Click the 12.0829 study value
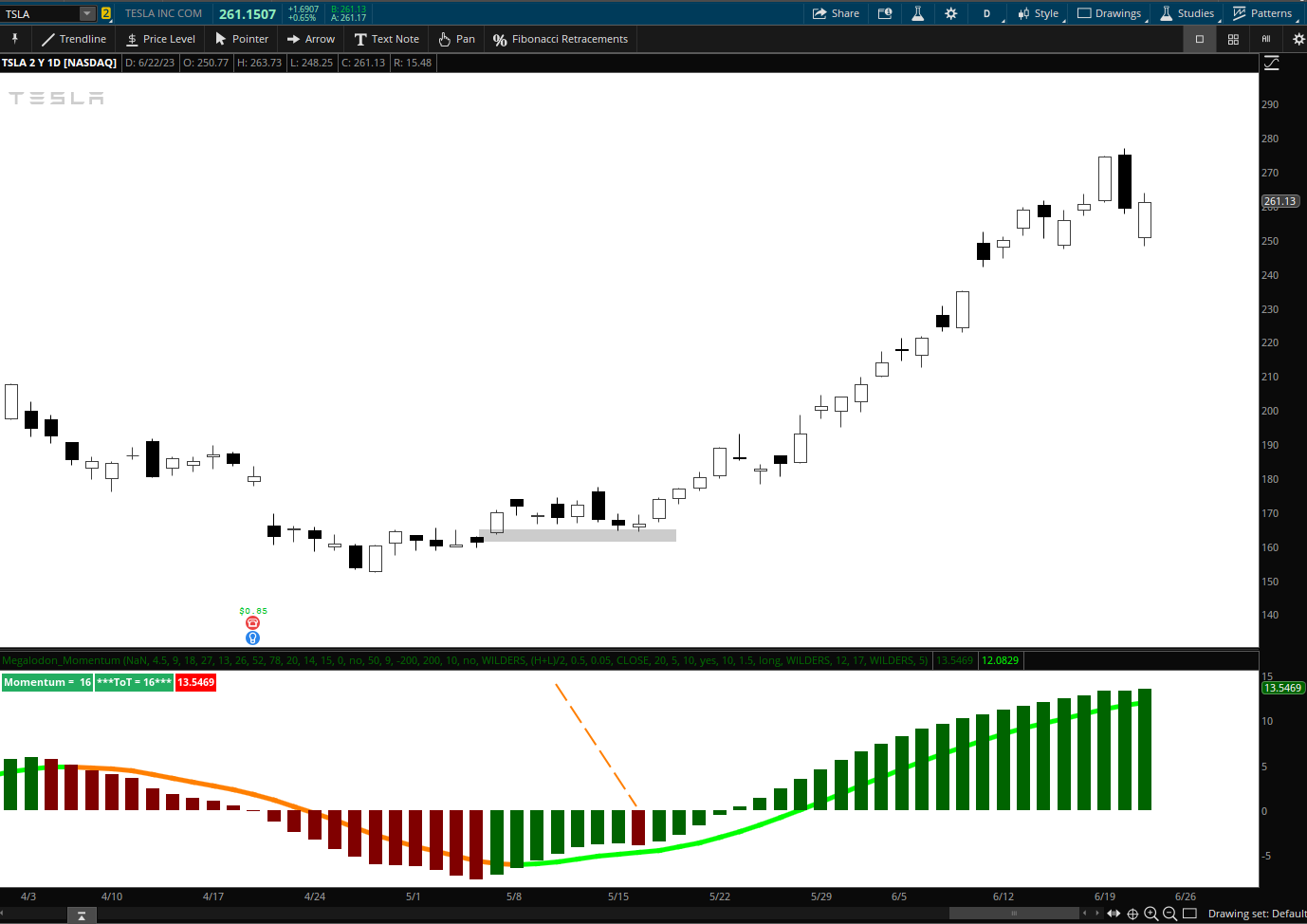This screenshot has height=924, width=1307. 1000,660
